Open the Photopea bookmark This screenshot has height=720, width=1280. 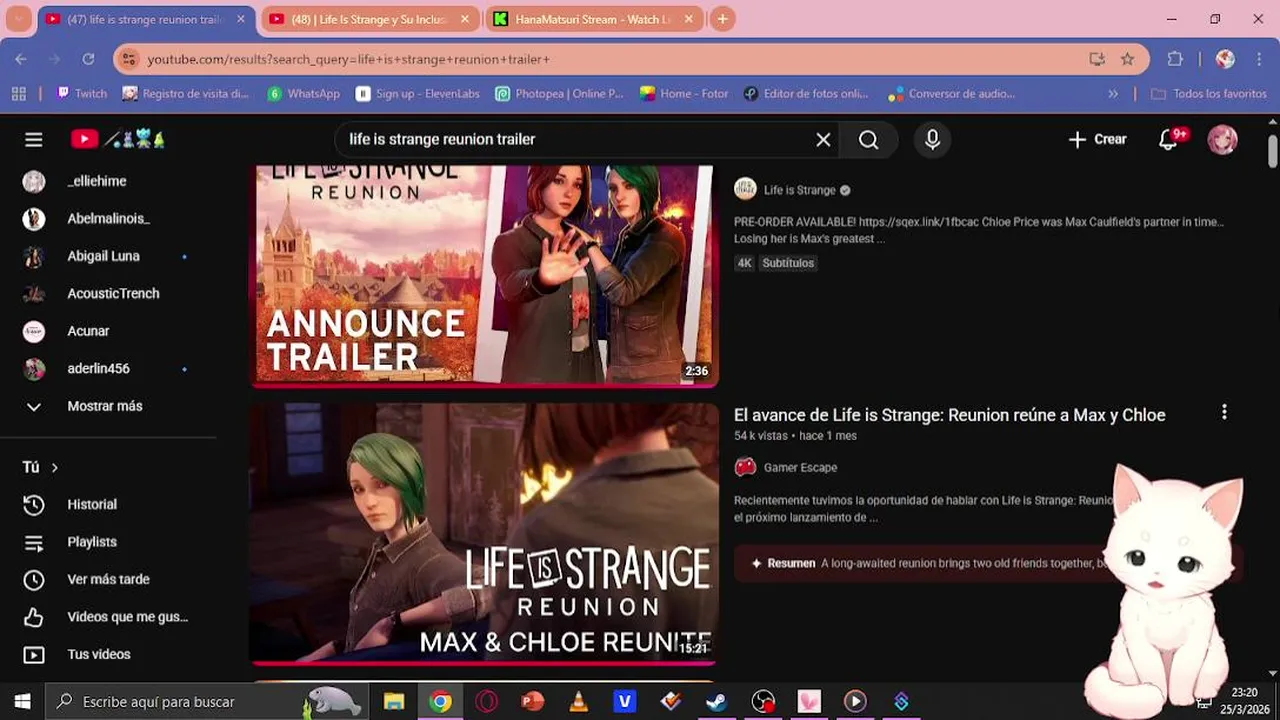tap(559, 93)
